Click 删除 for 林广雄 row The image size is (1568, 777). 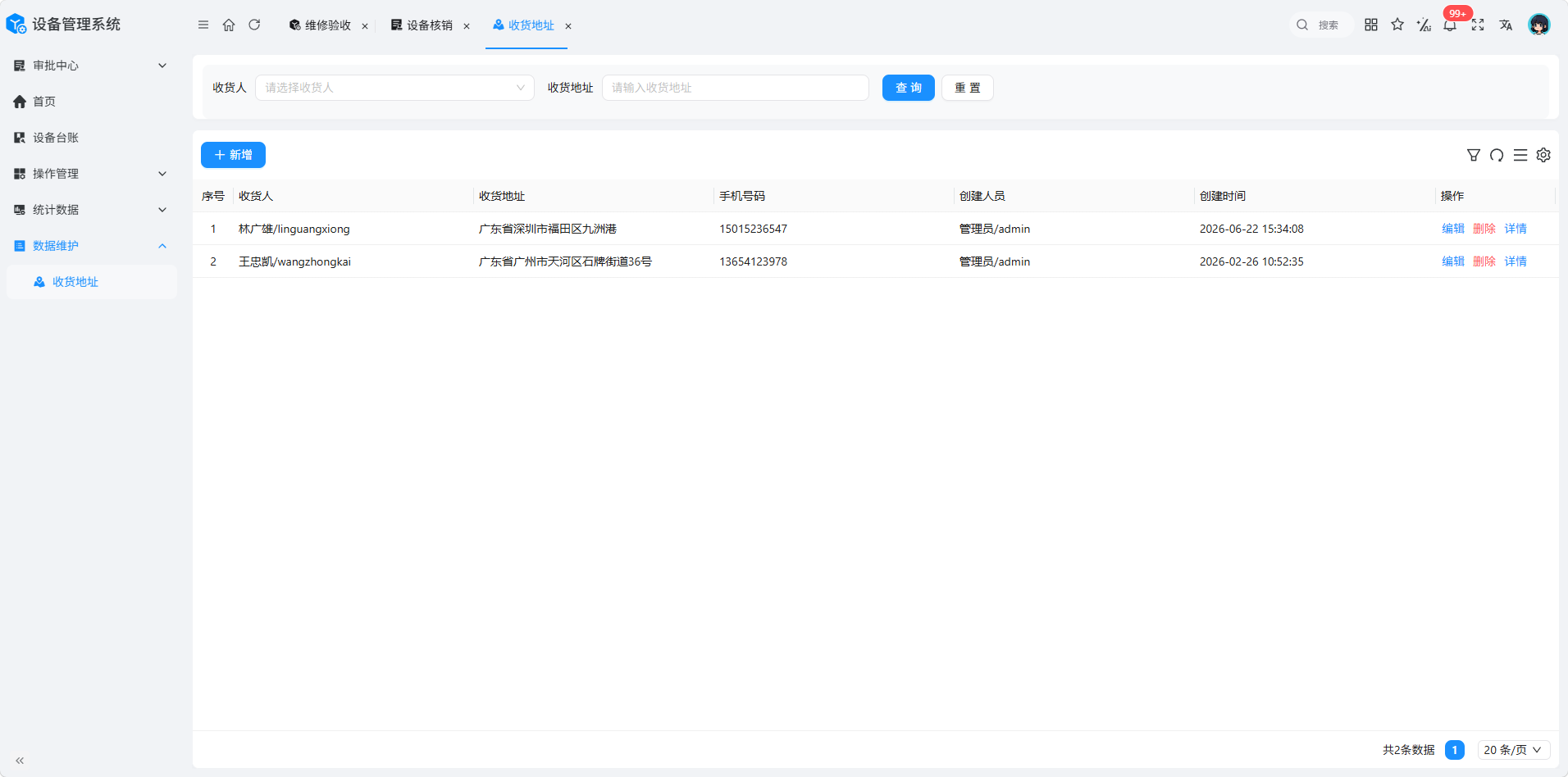(x=1484, y=229)
